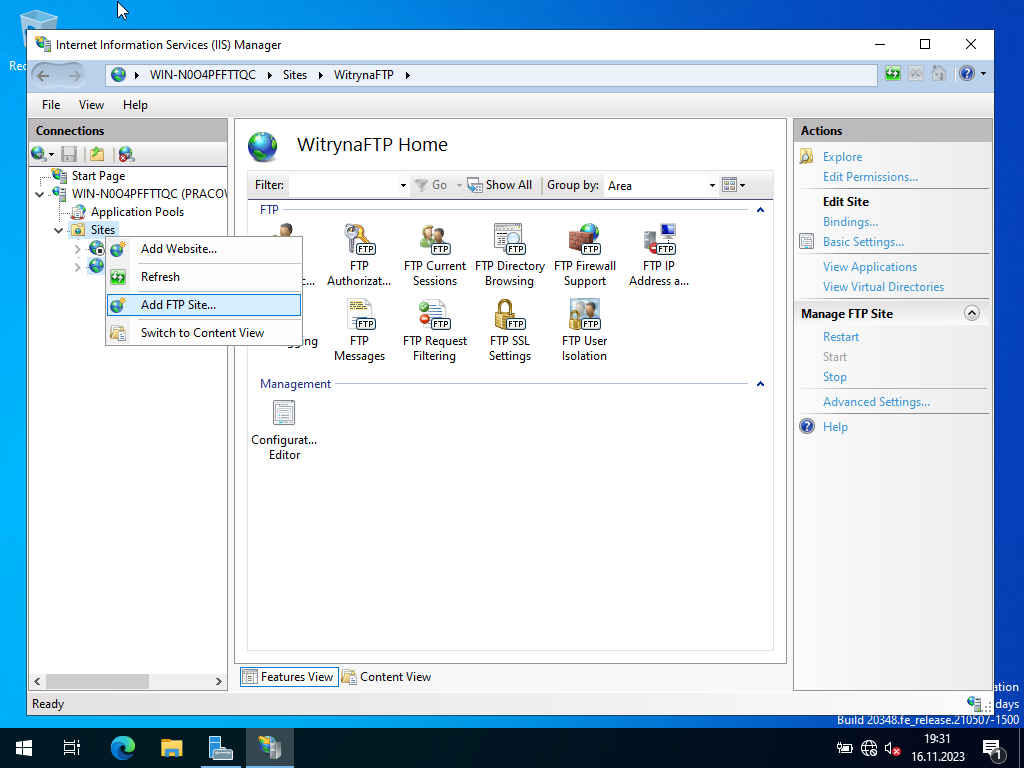Open the Help dropdown arrow at top right

[x=984, y=73]
